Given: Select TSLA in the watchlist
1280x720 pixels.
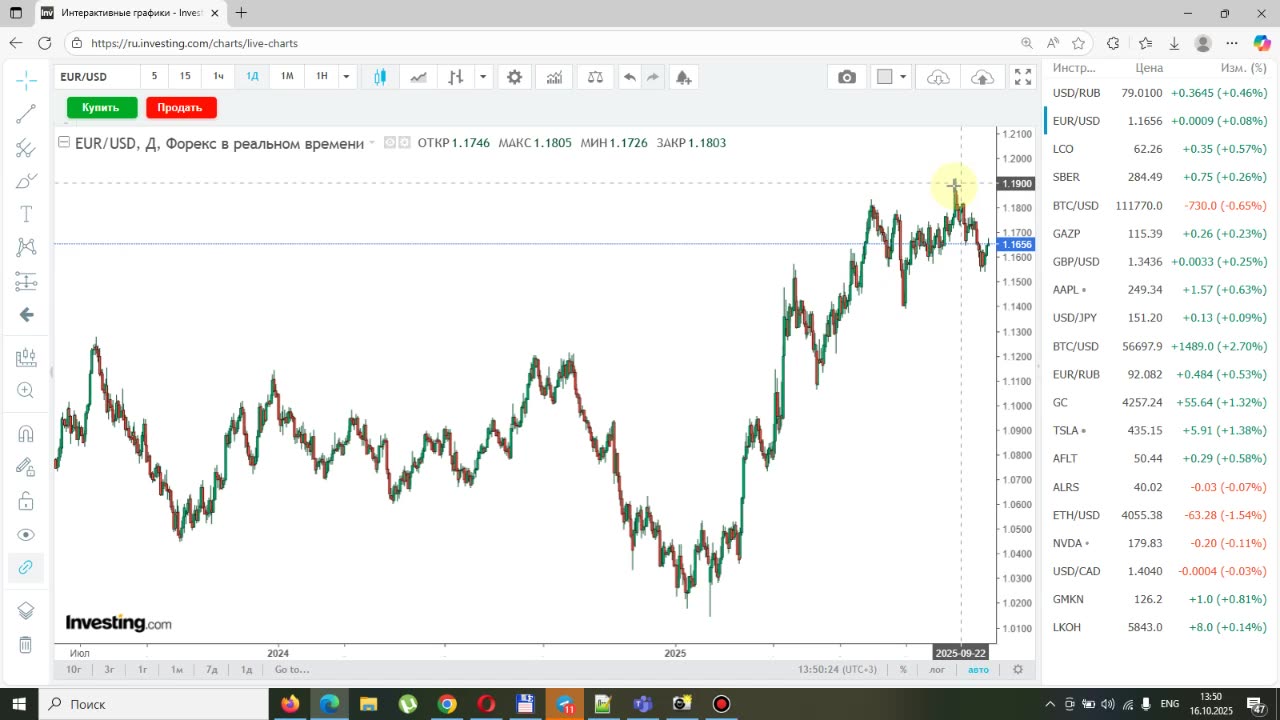Looking at the screenshot, I should (x=1160, y=431).
